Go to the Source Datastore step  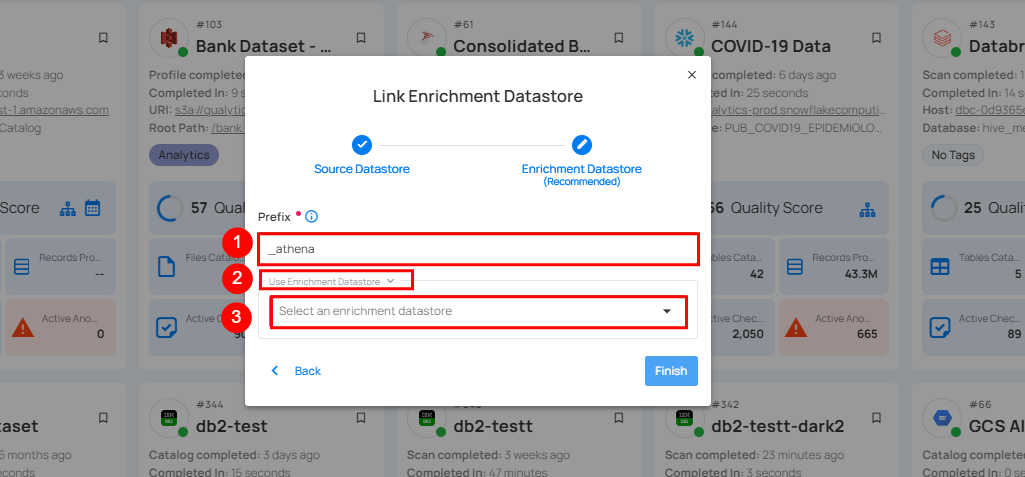tap(362, 169)
